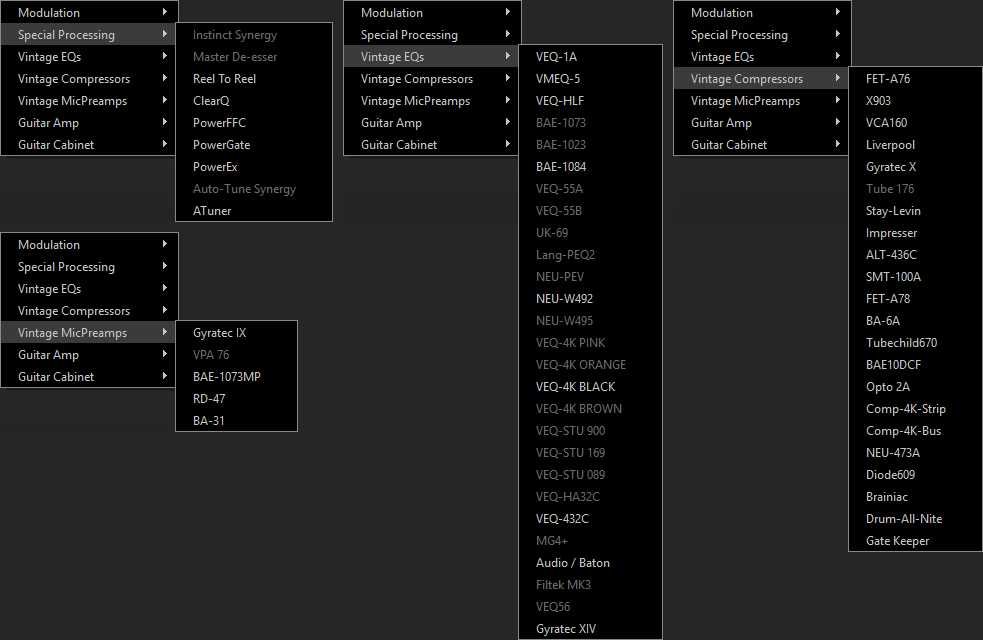The height and width of the screenshot is (640, 983).
Task: Click the dimmed VEQ-4K PINK entry
Action: pyautogui.click(x=591, y=343)
